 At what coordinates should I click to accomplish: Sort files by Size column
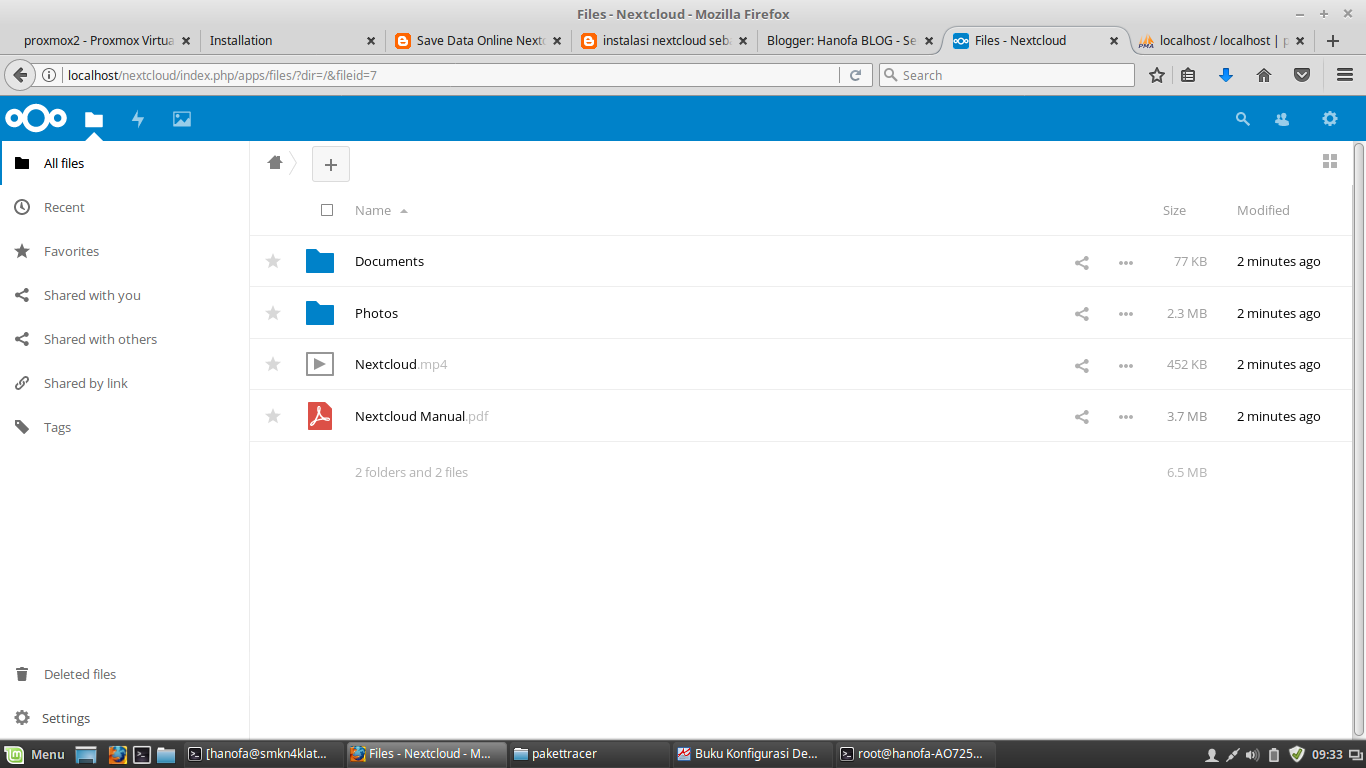(1174, 210)
